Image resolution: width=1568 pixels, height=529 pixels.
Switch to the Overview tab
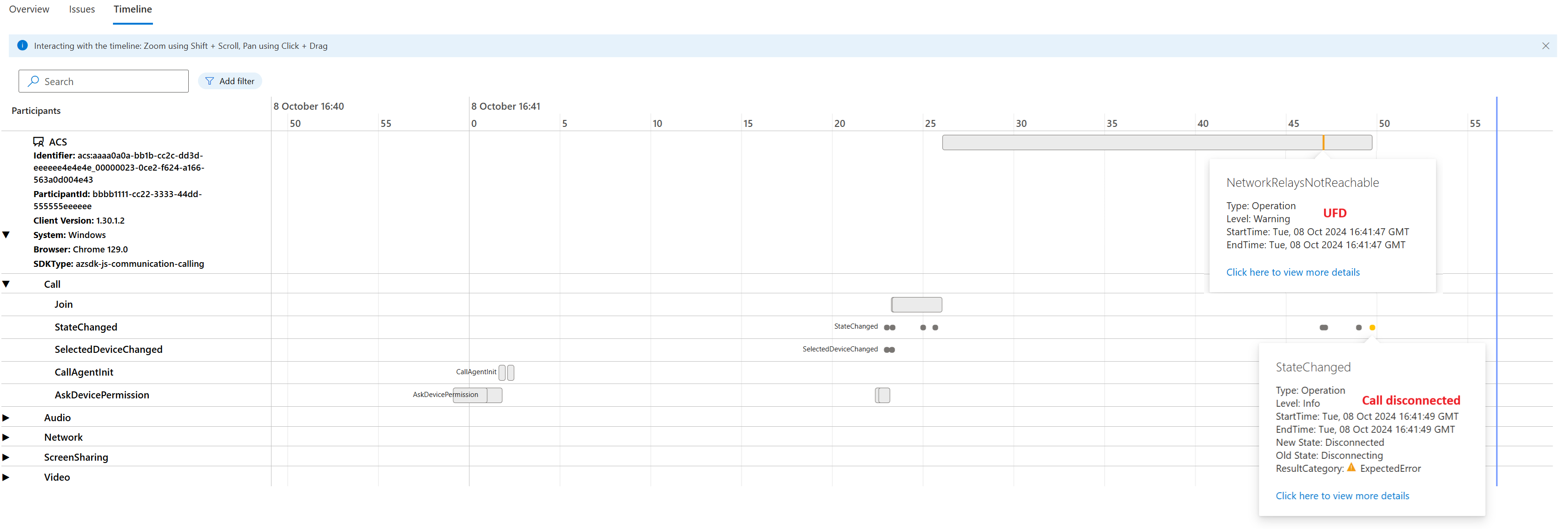(29, 9)
